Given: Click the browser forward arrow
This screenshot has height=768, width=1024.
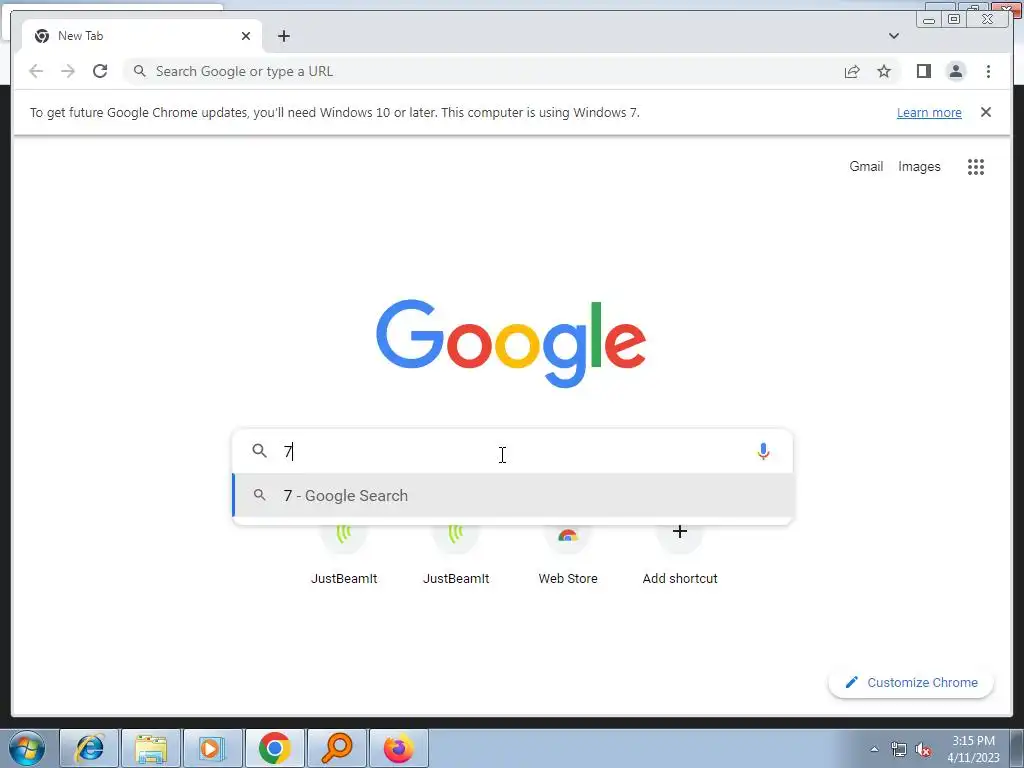Looking at the screenshot, I should point(68,71).
